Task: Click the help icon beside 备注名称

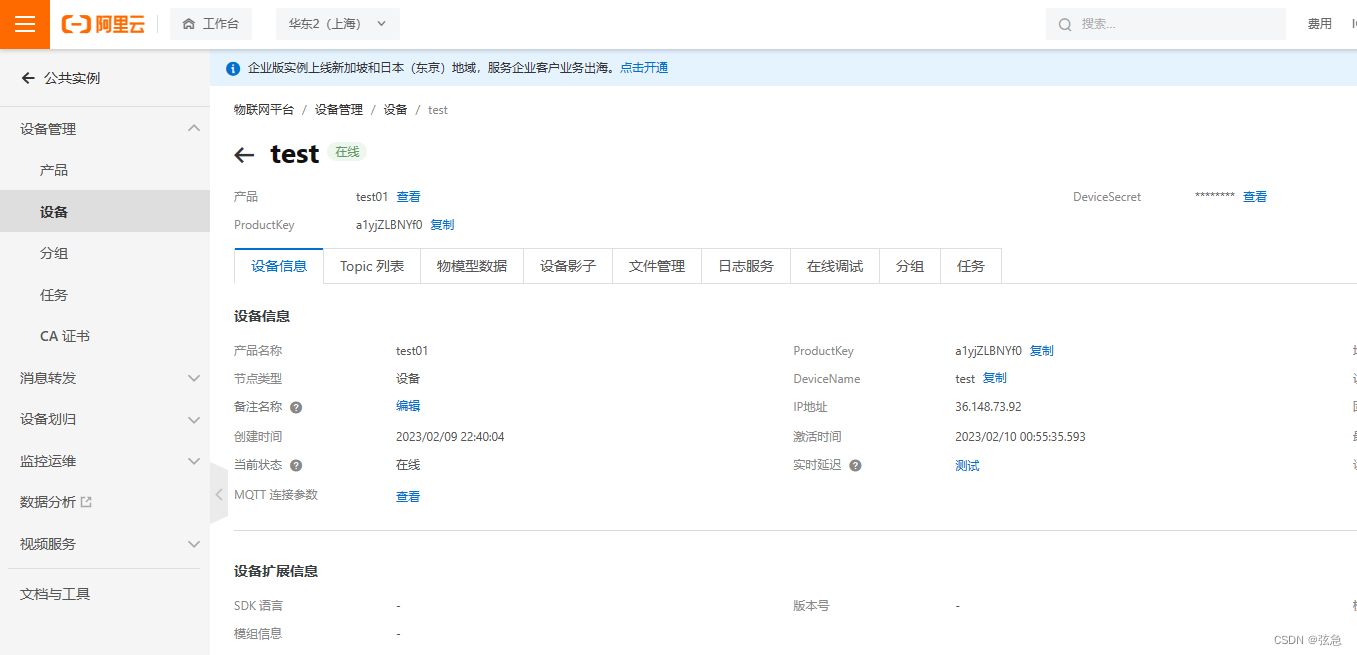Action: 296,408
